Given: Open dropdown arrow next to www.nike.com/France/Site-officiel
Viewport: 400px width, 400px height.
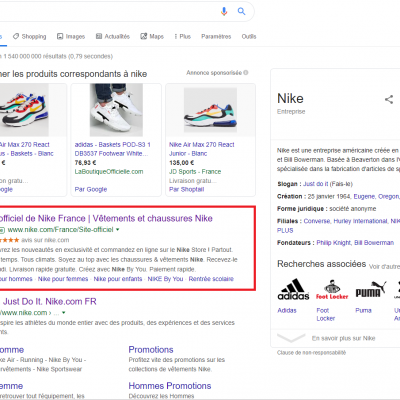Looking at the screenshot, I should [117, 230].
